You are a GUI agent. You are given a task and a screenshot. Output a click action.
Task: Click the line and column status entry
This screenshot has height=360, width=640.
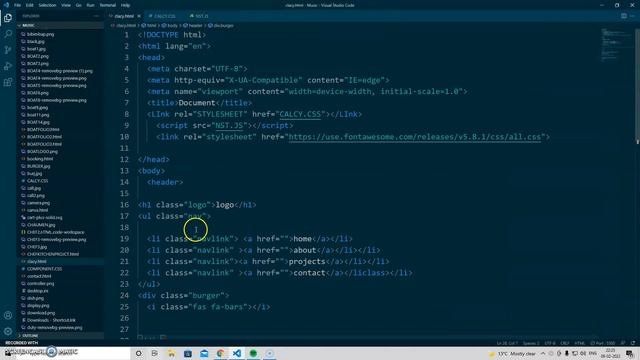coord(507,343)
